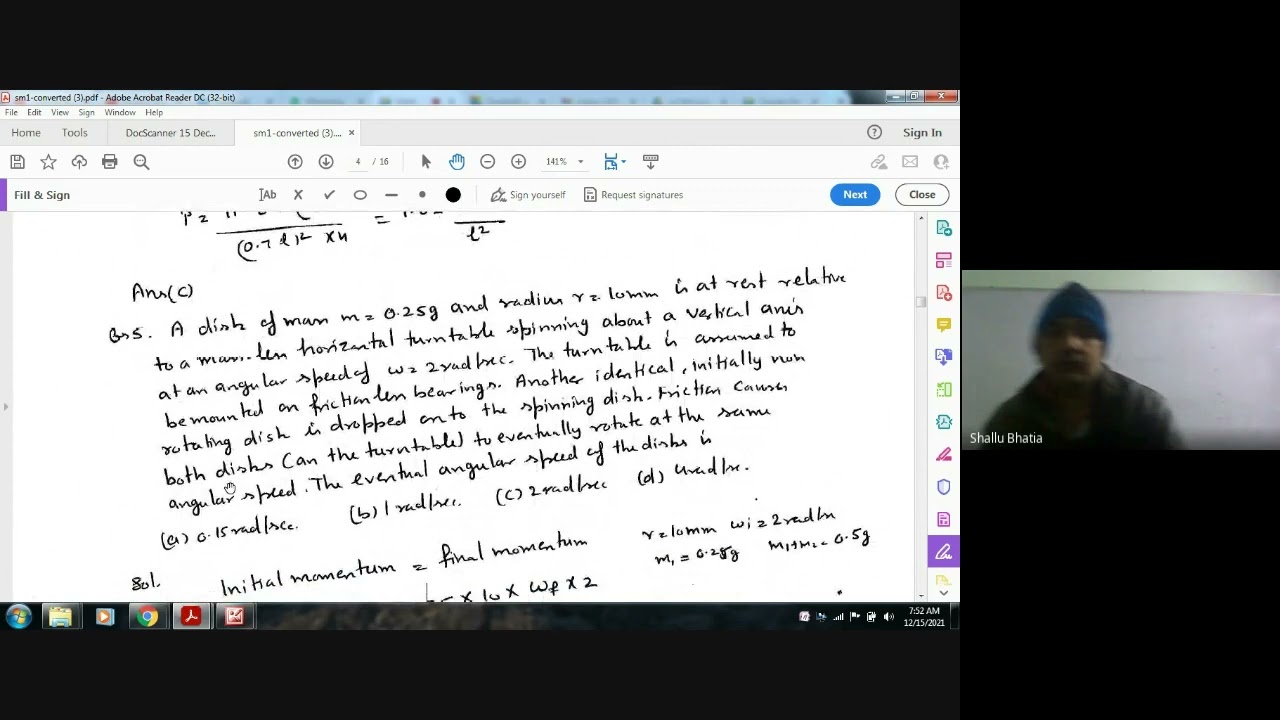This screenshot has height=720, width=1280.
Task: Click the read mode scroll icon
Action: [x=651, y=162]
